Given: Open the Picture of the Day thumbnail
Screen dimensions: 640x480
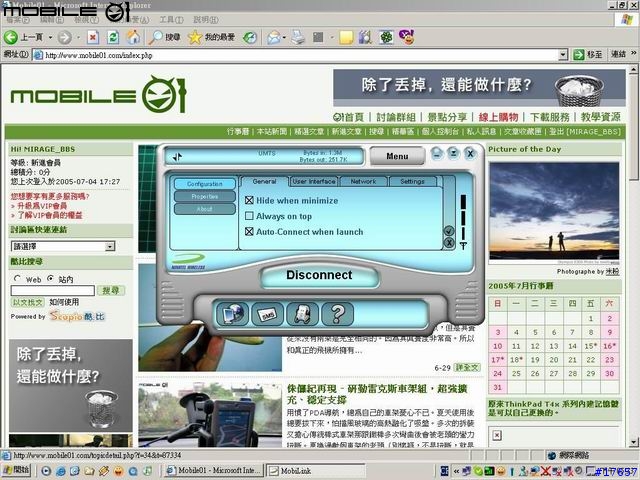Looking at the screenshot, I should pos(554,211).
